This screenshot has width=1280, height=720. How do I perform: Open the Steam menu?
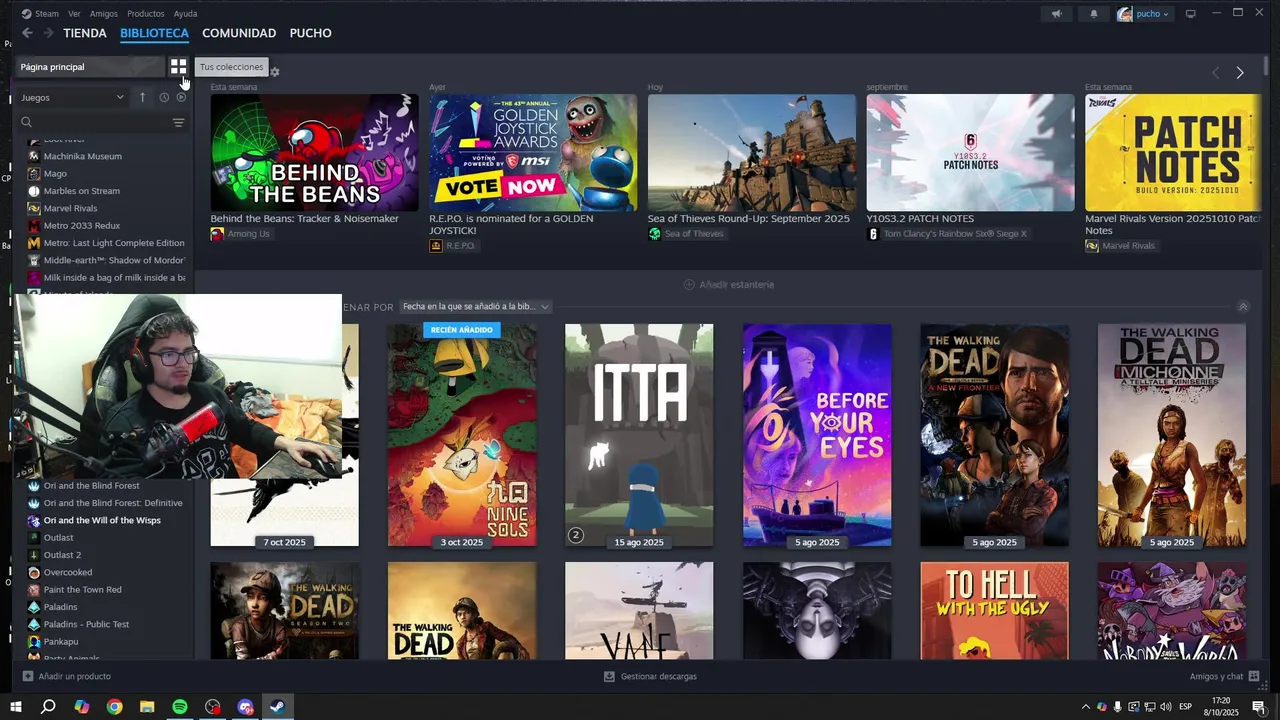41,13
